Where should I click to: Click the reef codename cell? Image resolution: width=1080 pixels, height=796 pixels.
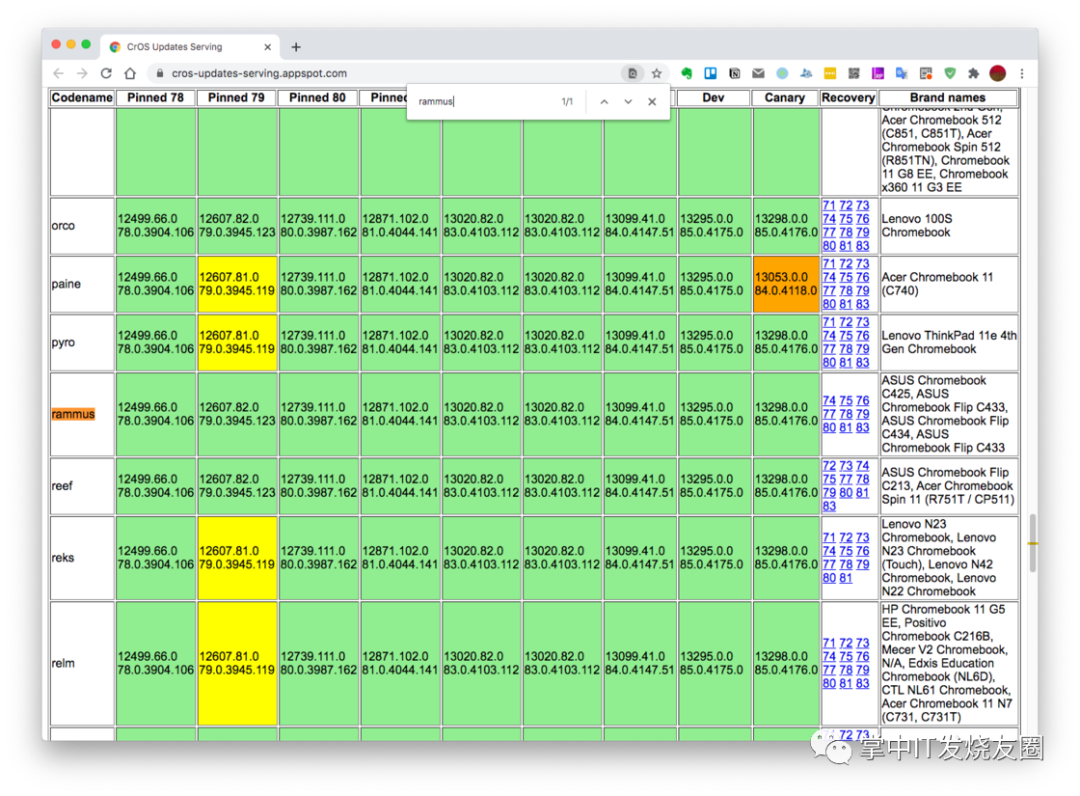[x=82, y=485]
